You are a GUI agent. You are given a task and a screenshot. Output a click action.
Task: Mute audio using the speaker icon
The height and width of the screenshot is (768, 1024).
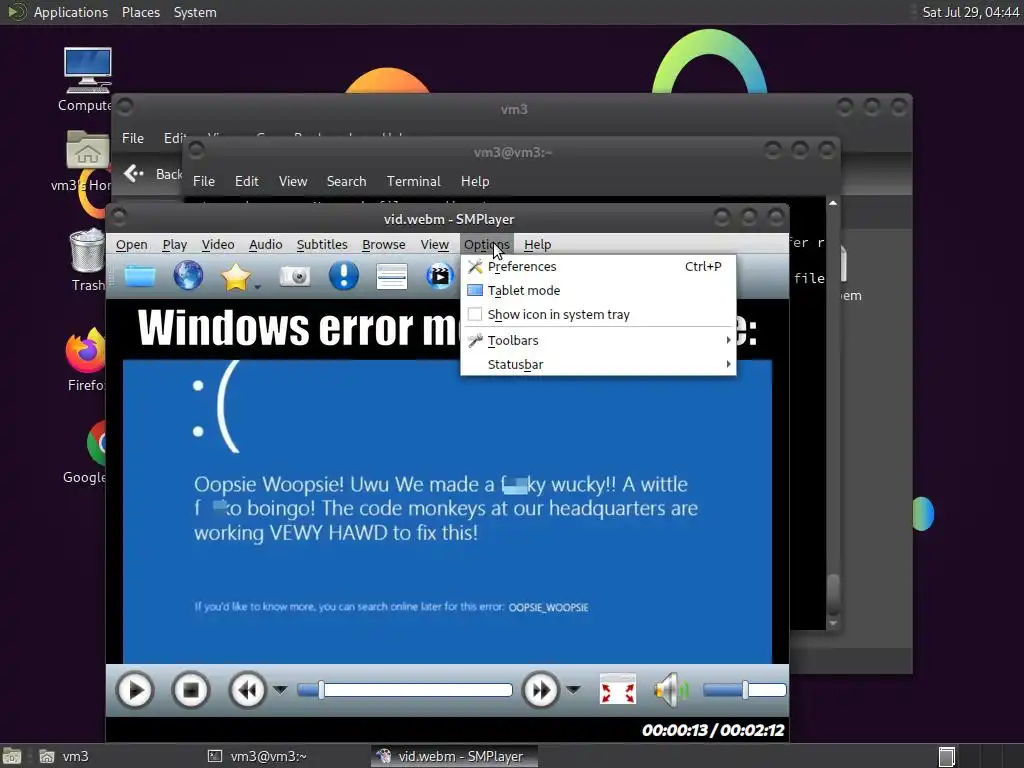point(671,690)
